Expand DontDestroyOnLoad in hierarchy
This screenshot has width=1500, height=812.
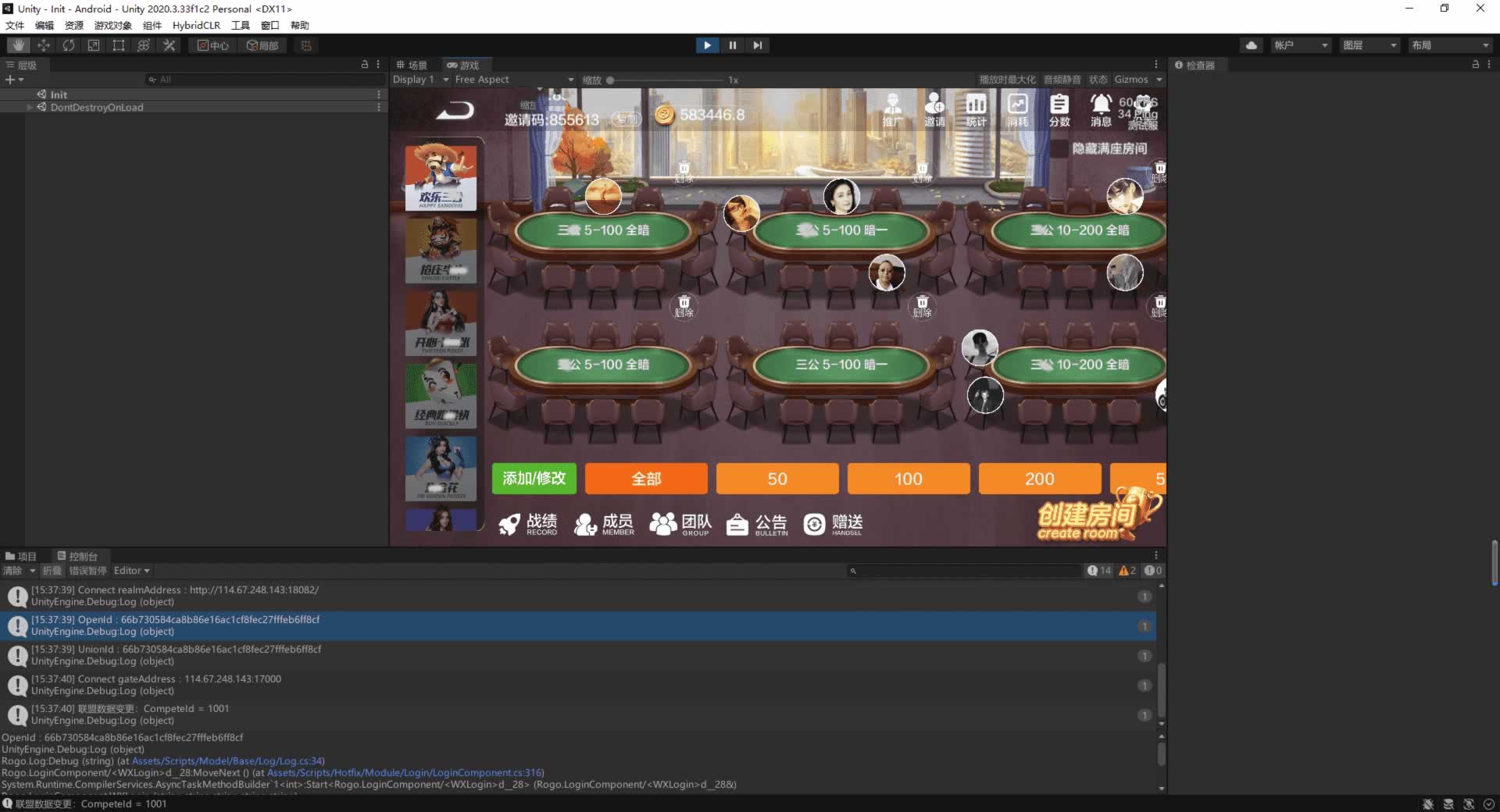click(30, 108)
